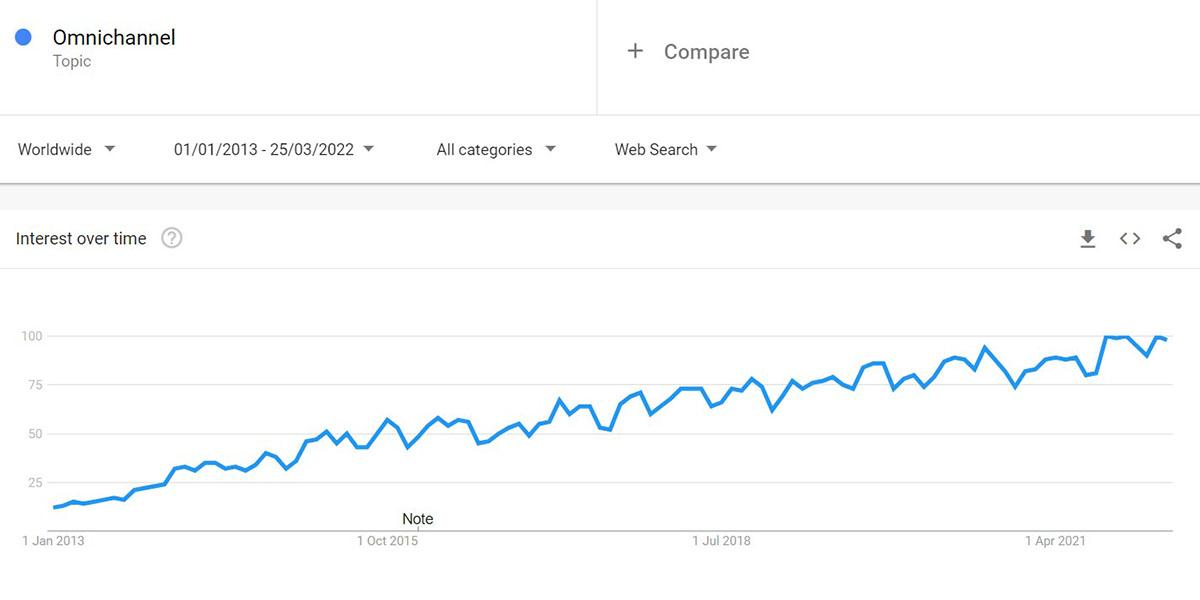The image size is (1200, 600).
Task: Expand the Worldwide region dropdown
Action: click(x=67, y=149)
